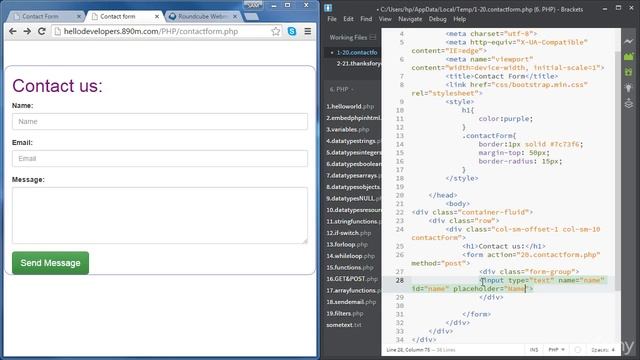
Task: Click the lightbulb icon in Brackets sidebar
Action: (629, 88)
